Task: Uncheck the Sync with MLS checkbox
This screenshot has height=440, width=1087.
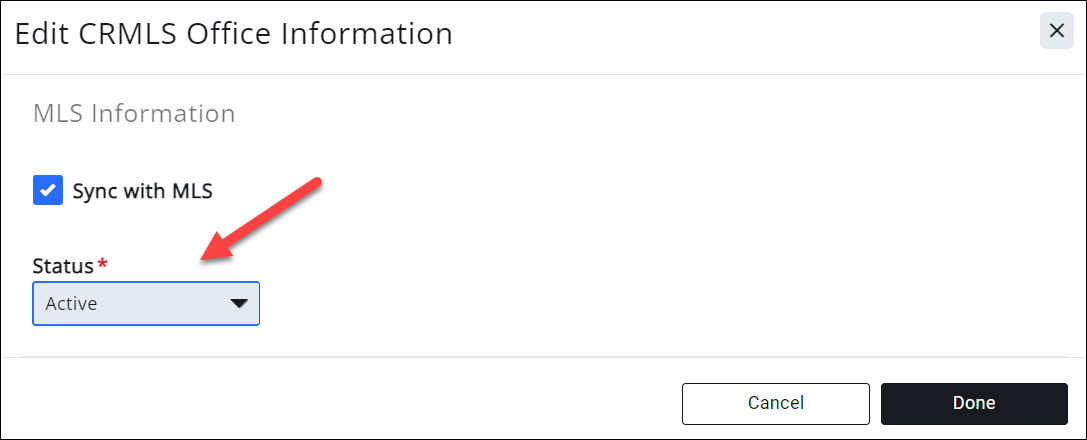Action: [48, 190]
